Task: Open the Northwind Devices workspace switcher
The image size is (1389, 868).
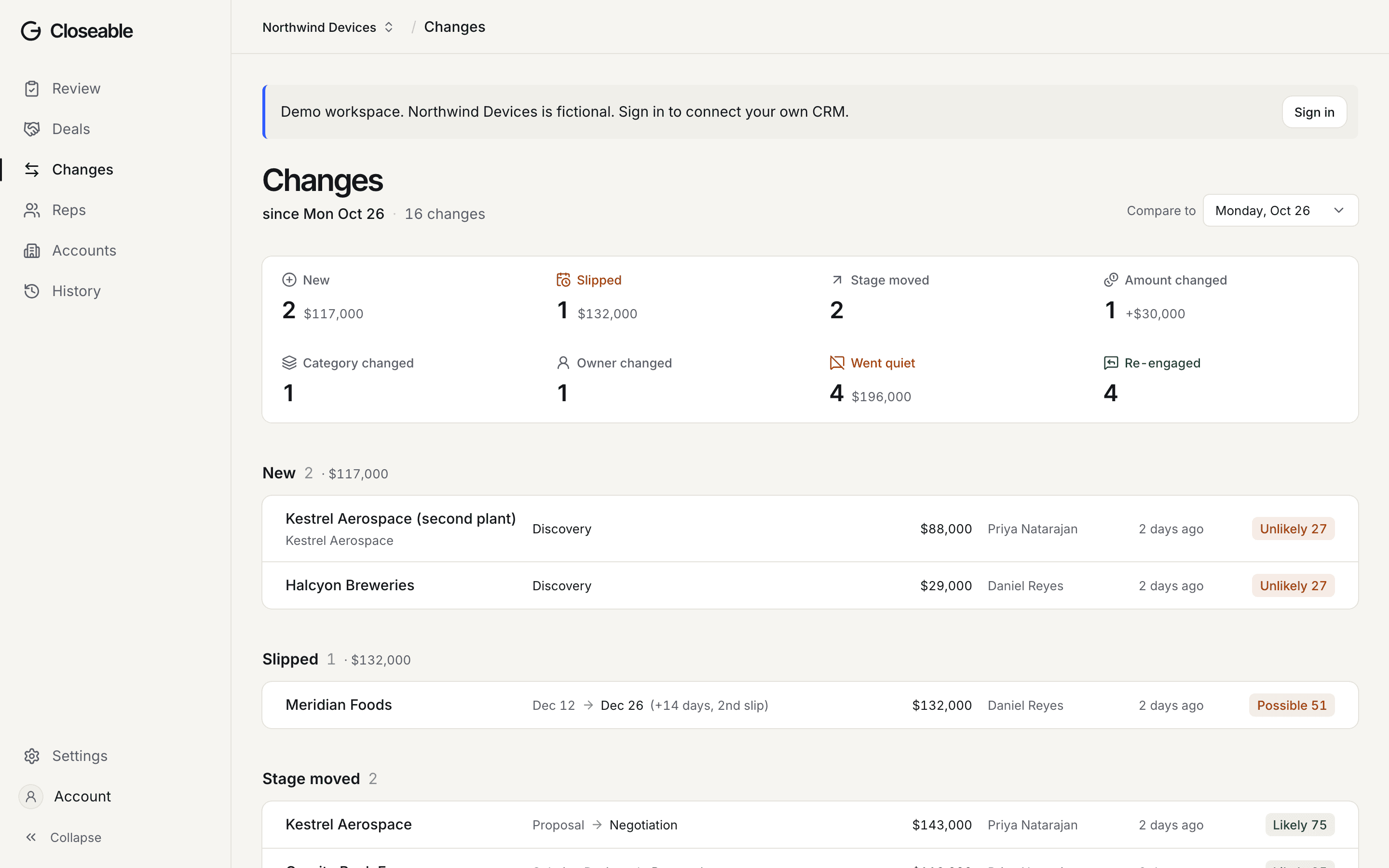Action: tap(328, 27)
